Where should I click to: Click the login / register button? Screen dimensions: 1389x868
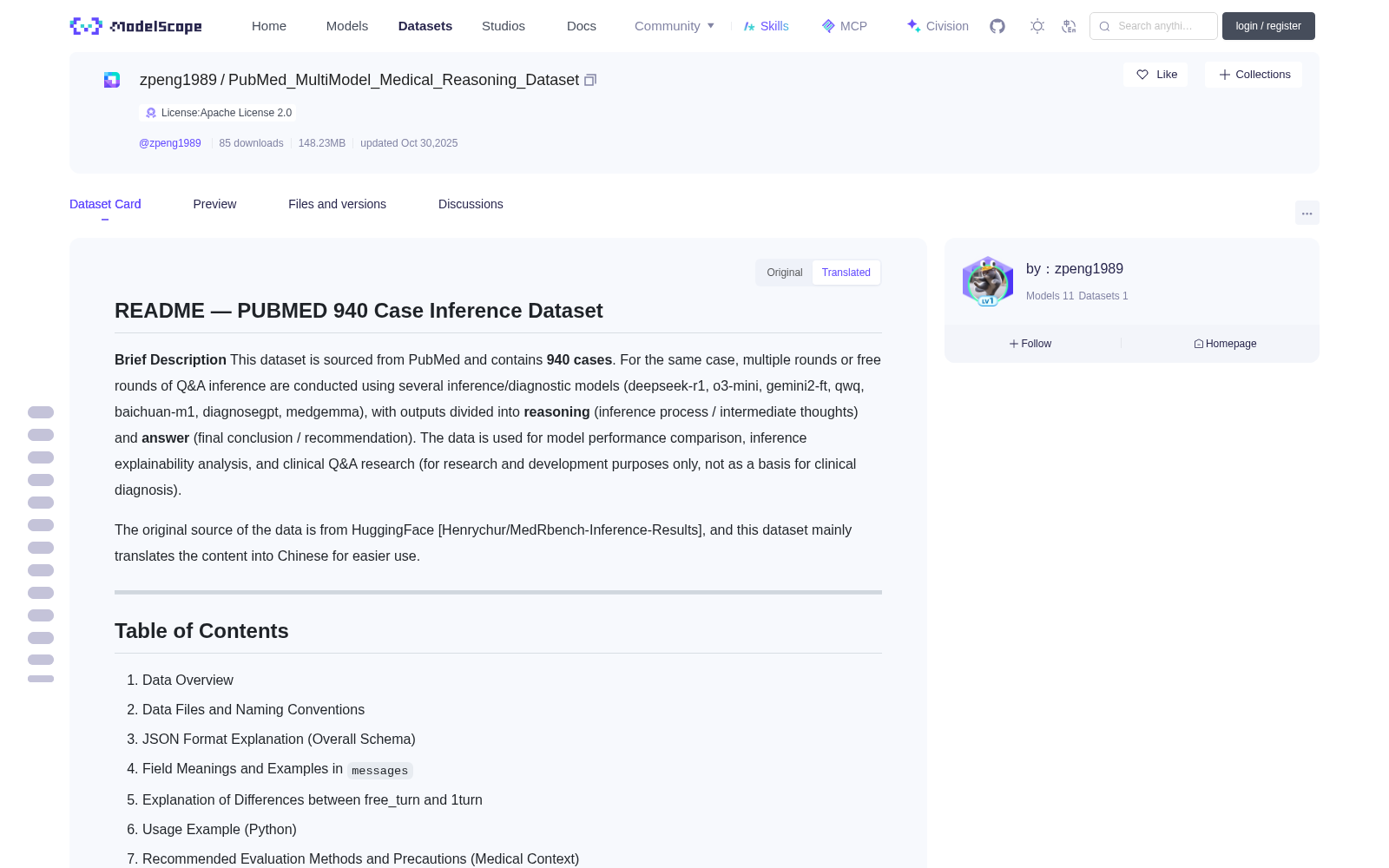[x=1268, y=26]
